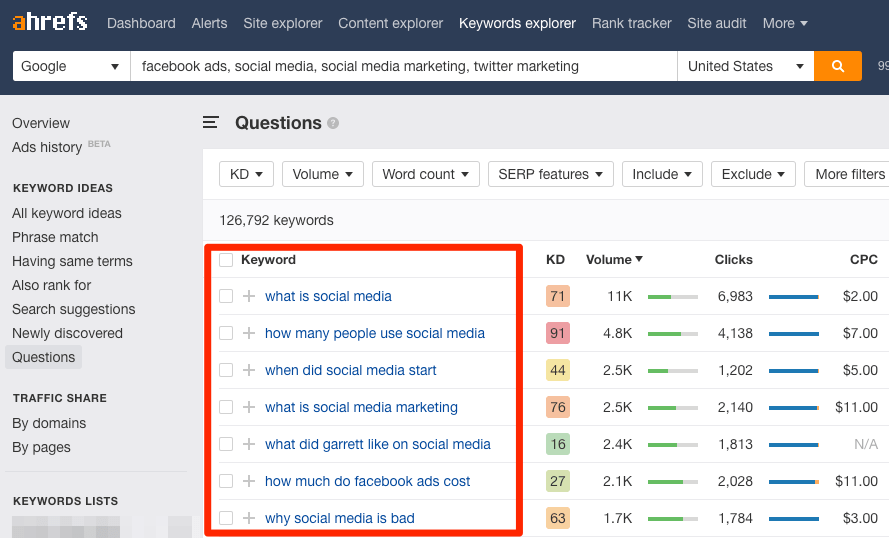The width and height of the screenshot is (889, 538).
Task: Open the Word count filter dropdown
Action: (426, 174)
